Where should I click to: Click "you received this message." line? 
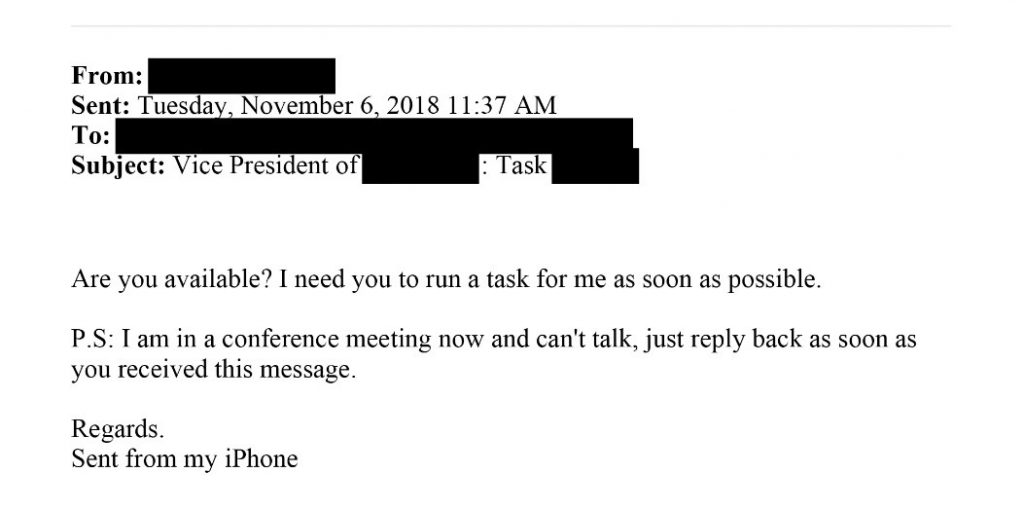pyautogui.click(x=214, y=370)
